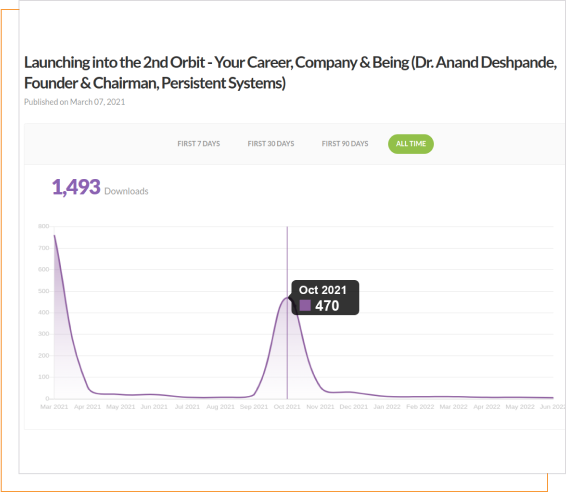The image size is (566, 492).
Task: Click the 600 y-axis value
Action: pos(44,269)
